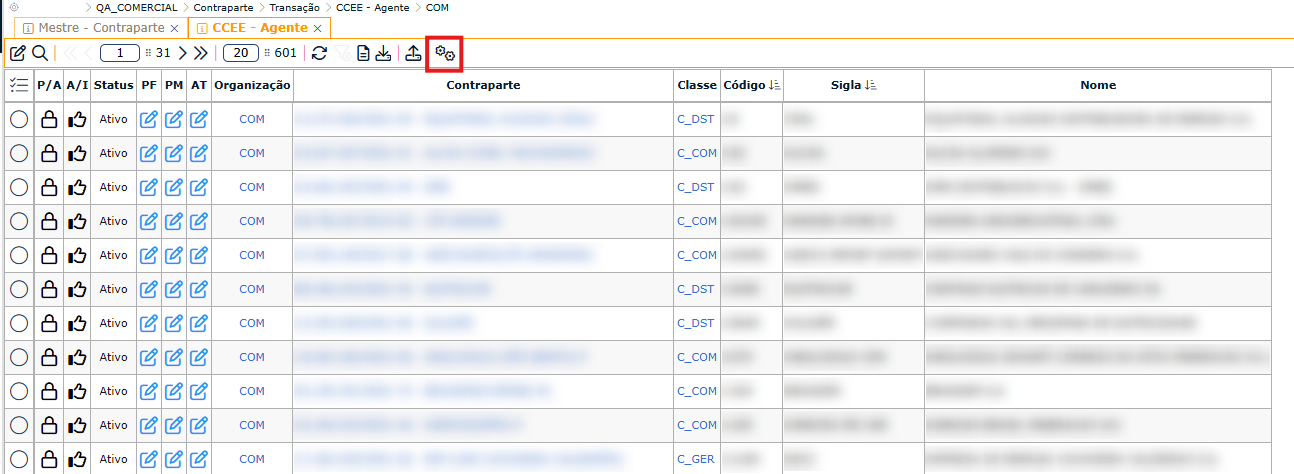Click the QA_COMERCIAL breadcrumb
Image resolution: width=1294 pixels, height=474 pixels.
pos(137,7)
